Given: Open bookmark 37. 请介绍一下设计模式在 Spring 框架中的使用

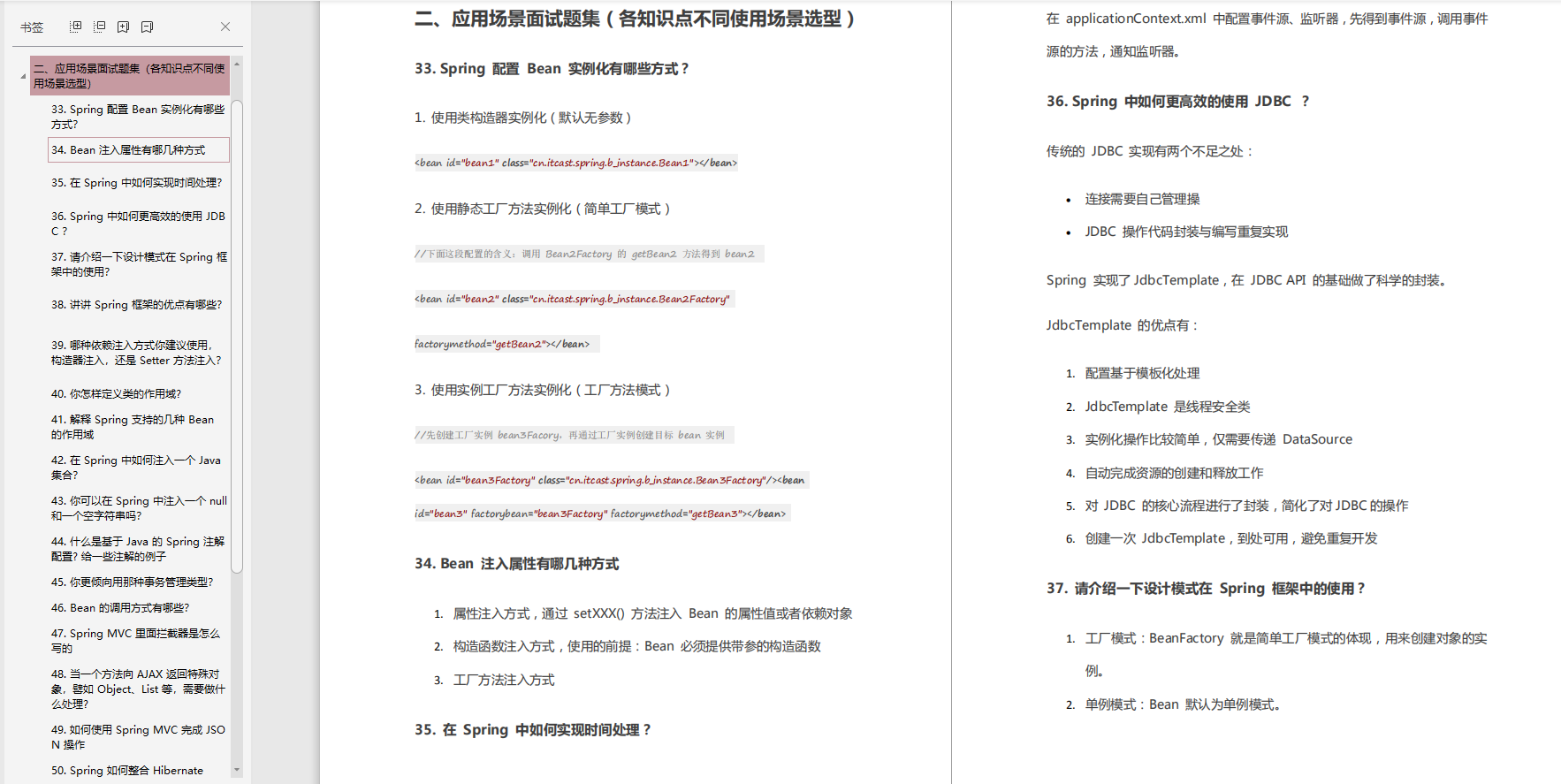Looking at the screenshot, I should pyautogui.click(x=139, y=264).
